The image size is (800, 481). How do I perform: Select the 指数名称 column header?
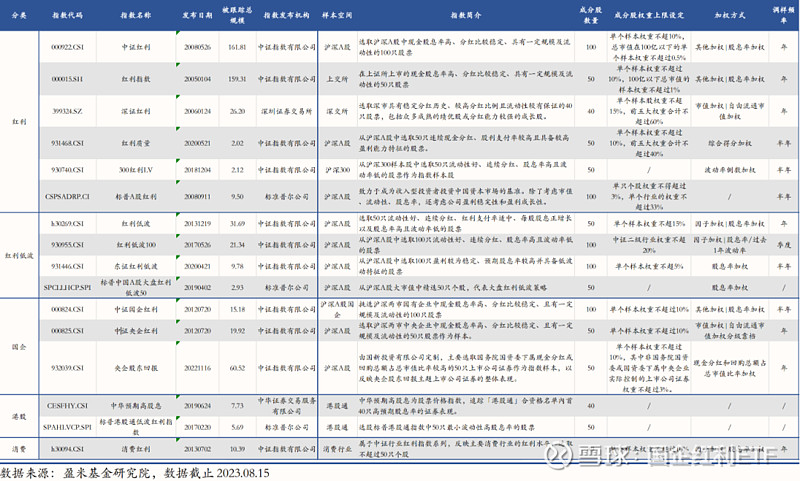coord(136,15)
